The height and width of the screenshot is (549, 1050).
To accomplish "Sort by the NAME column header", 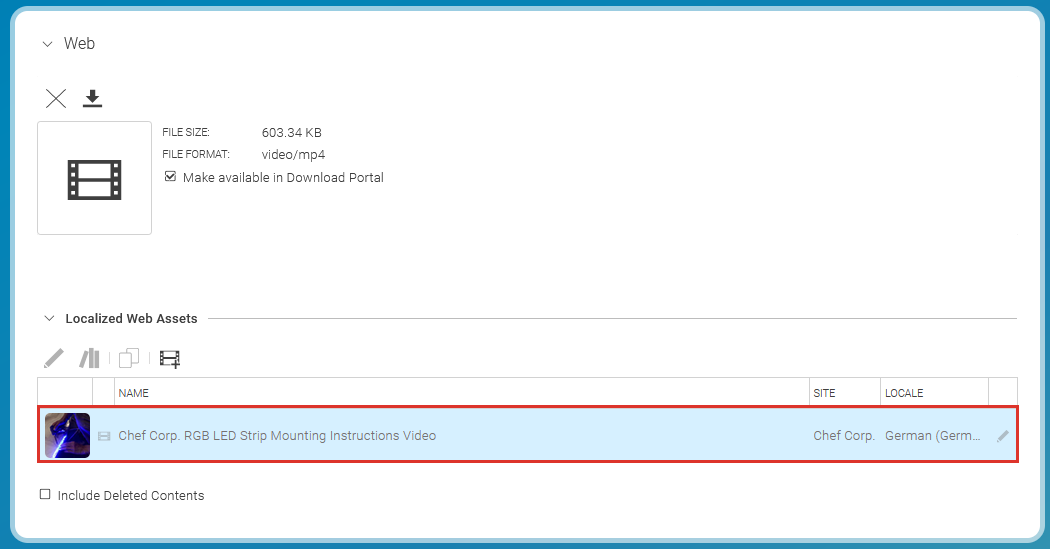I will point(134,393).
